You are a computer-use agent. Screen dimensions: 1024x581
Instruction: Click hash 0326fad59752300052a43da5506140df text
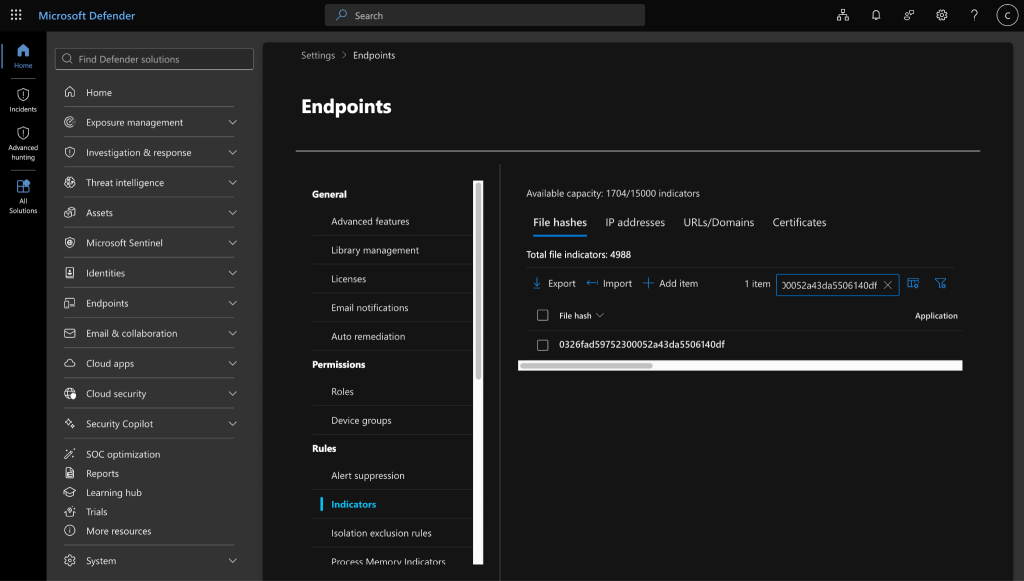[x=642, y=344]
